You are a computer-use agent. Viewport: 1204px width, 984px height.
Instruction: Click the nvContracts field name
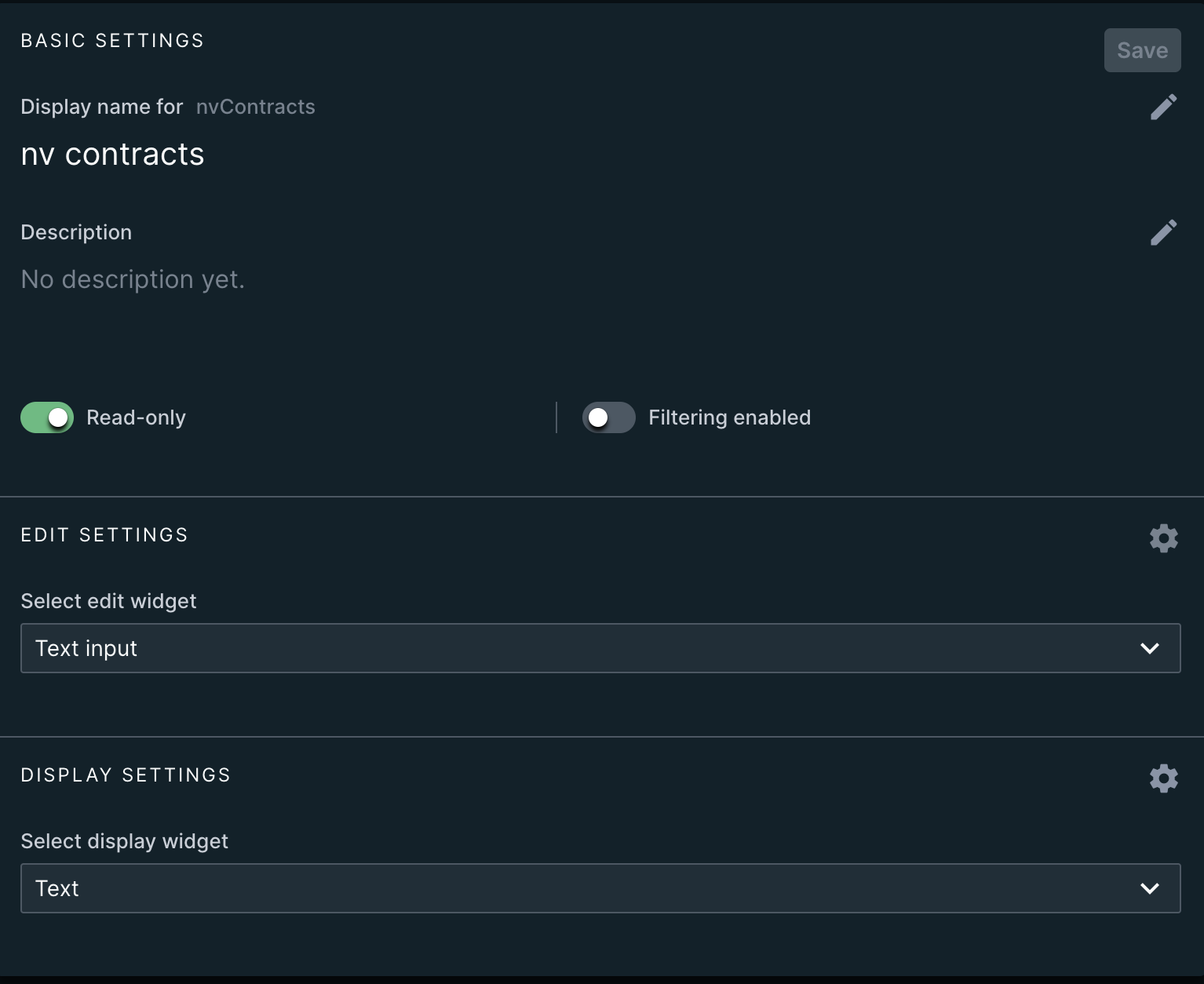[x=255, y=107]
